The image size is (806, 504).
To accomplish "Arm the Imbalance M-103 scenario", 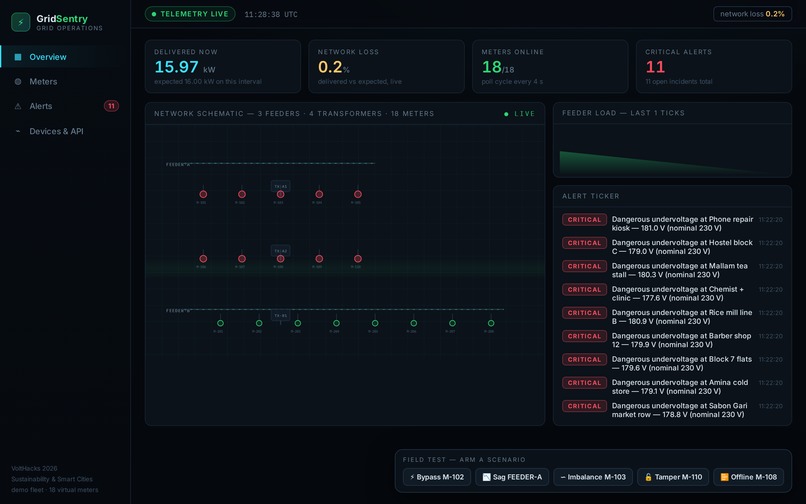I will [593, 477].
